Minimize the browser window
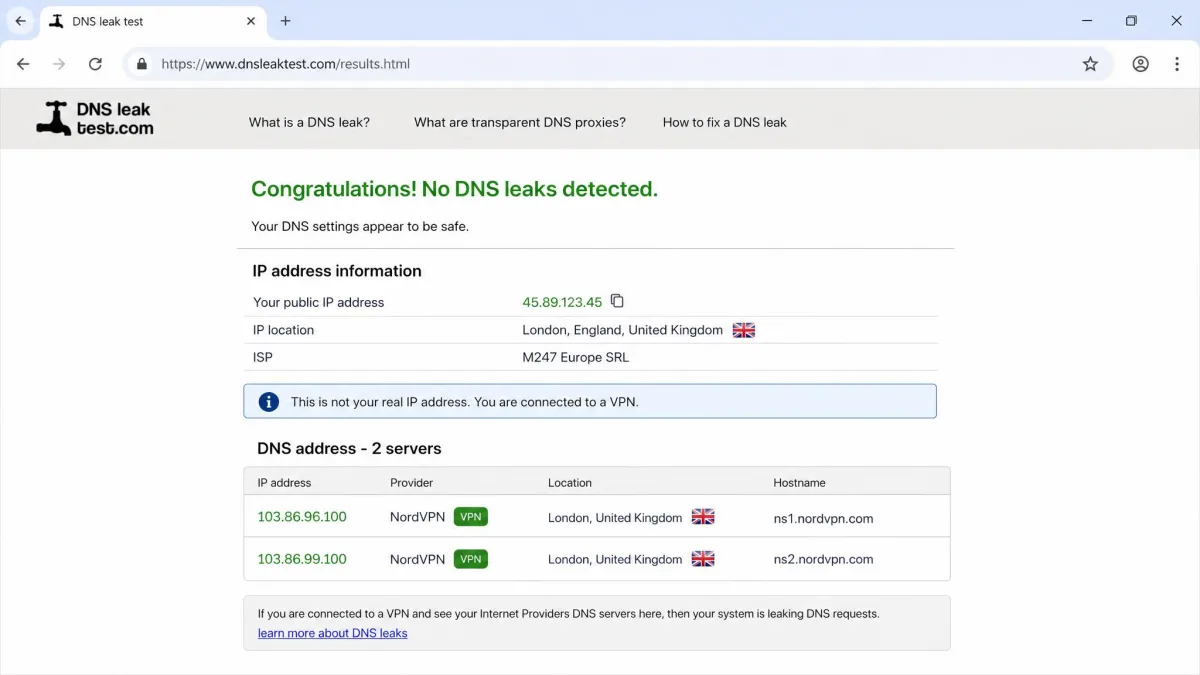Viewport: 1200px width, 675px height. (x=1086, y=21)
